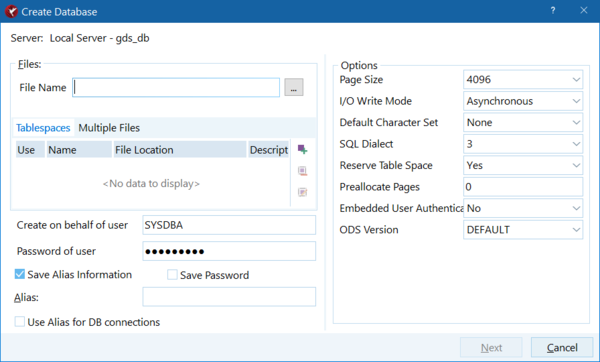
Task: Click the Descript column header
Action: (269, 150)
